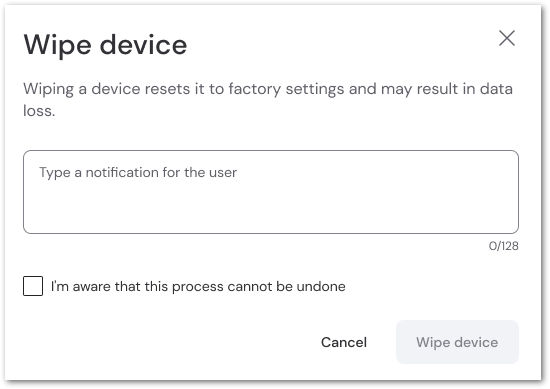Click the word 'undone' in the acknowledgement label
Image resolution: width=550 pixels, height=389 pixels.
pos(321,287)
